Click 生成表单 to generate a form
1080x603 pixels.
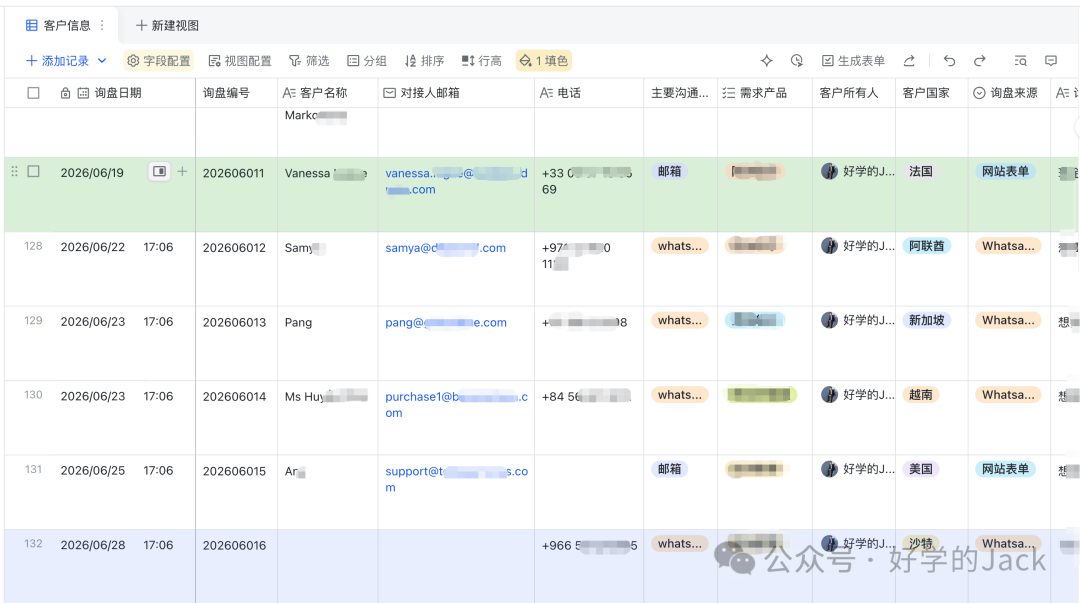point(853,61)
